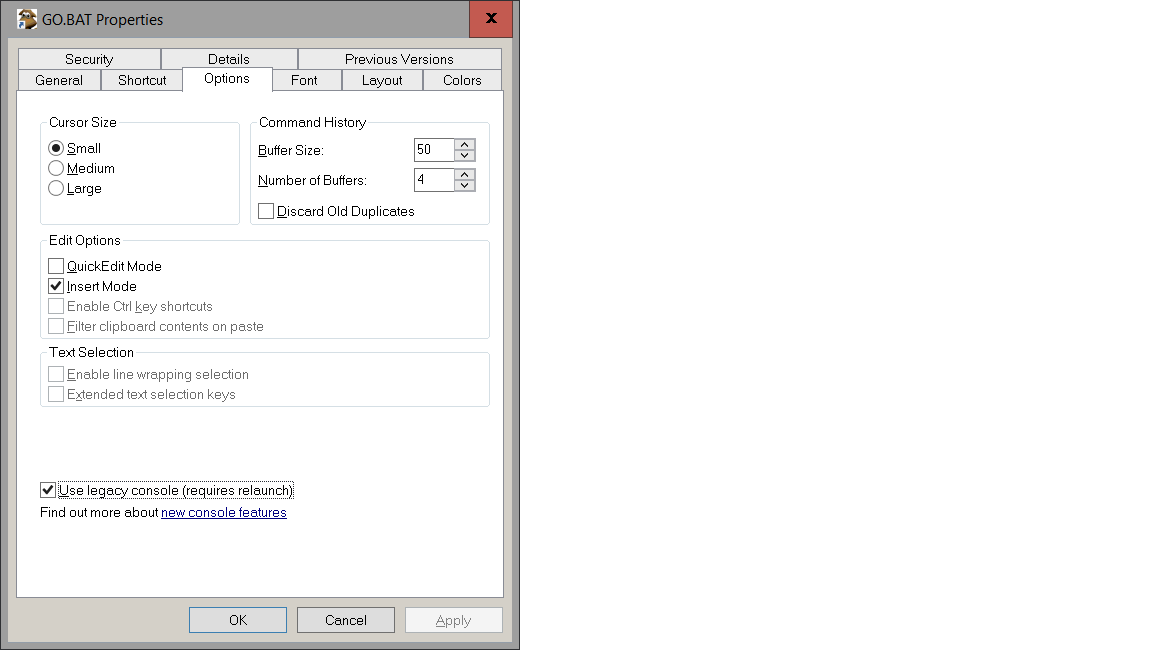Click the Edit Options group label
This screenshot has height=650, width=1152.
tap(84, 240)
